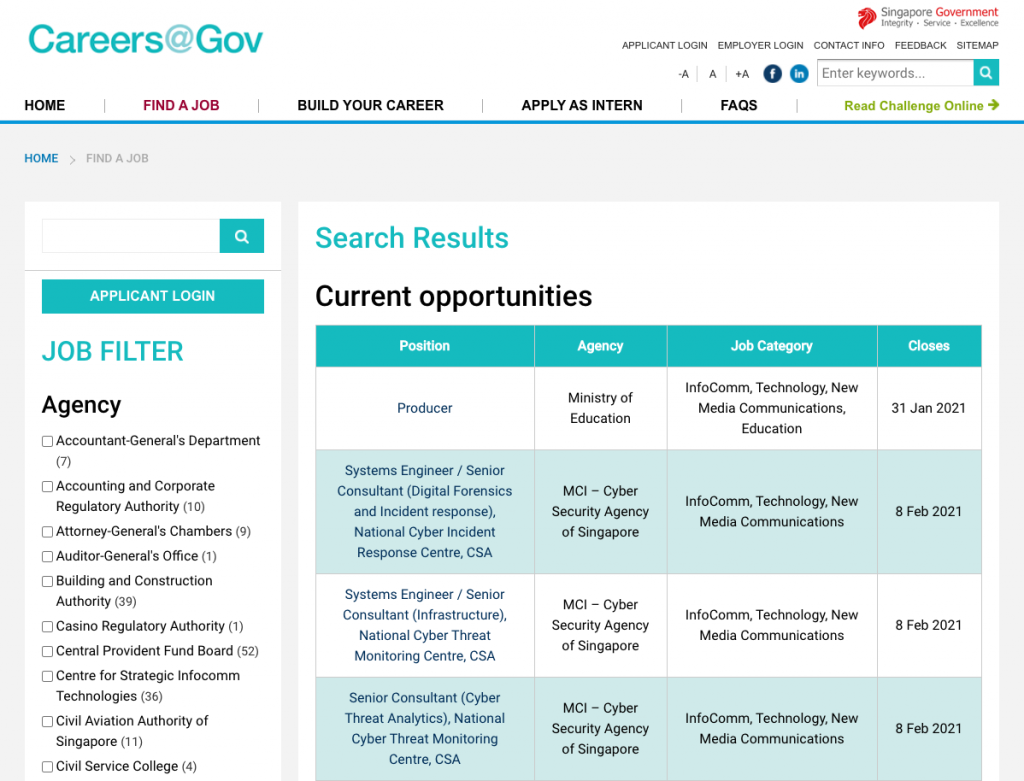Image resolution: width=1024 pixels, height=781 pixels.
Task: Reset text size with the A control
Action: (711, 73)
